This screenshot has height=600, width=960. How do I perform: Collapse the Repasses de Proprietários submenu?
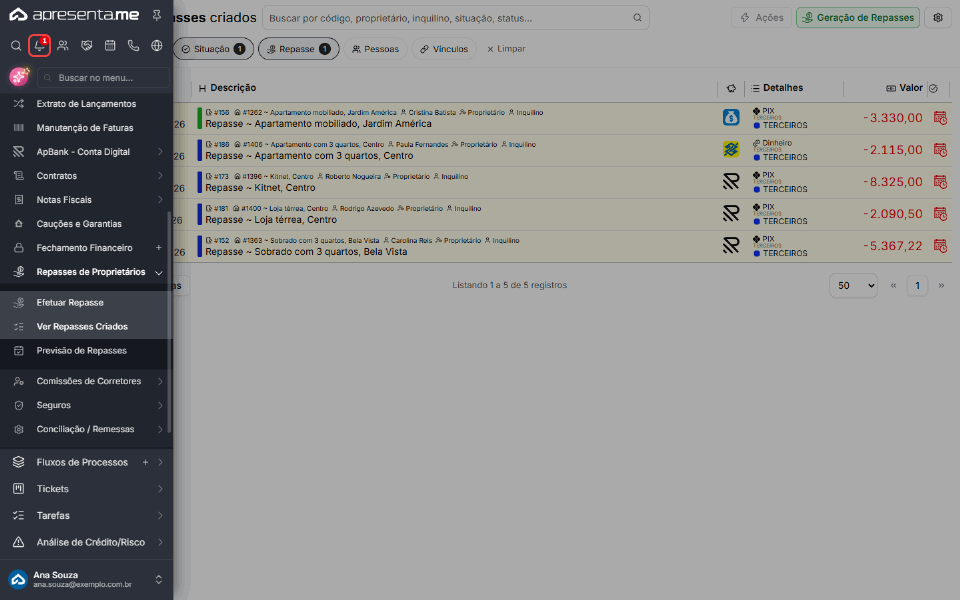[159, 272]
